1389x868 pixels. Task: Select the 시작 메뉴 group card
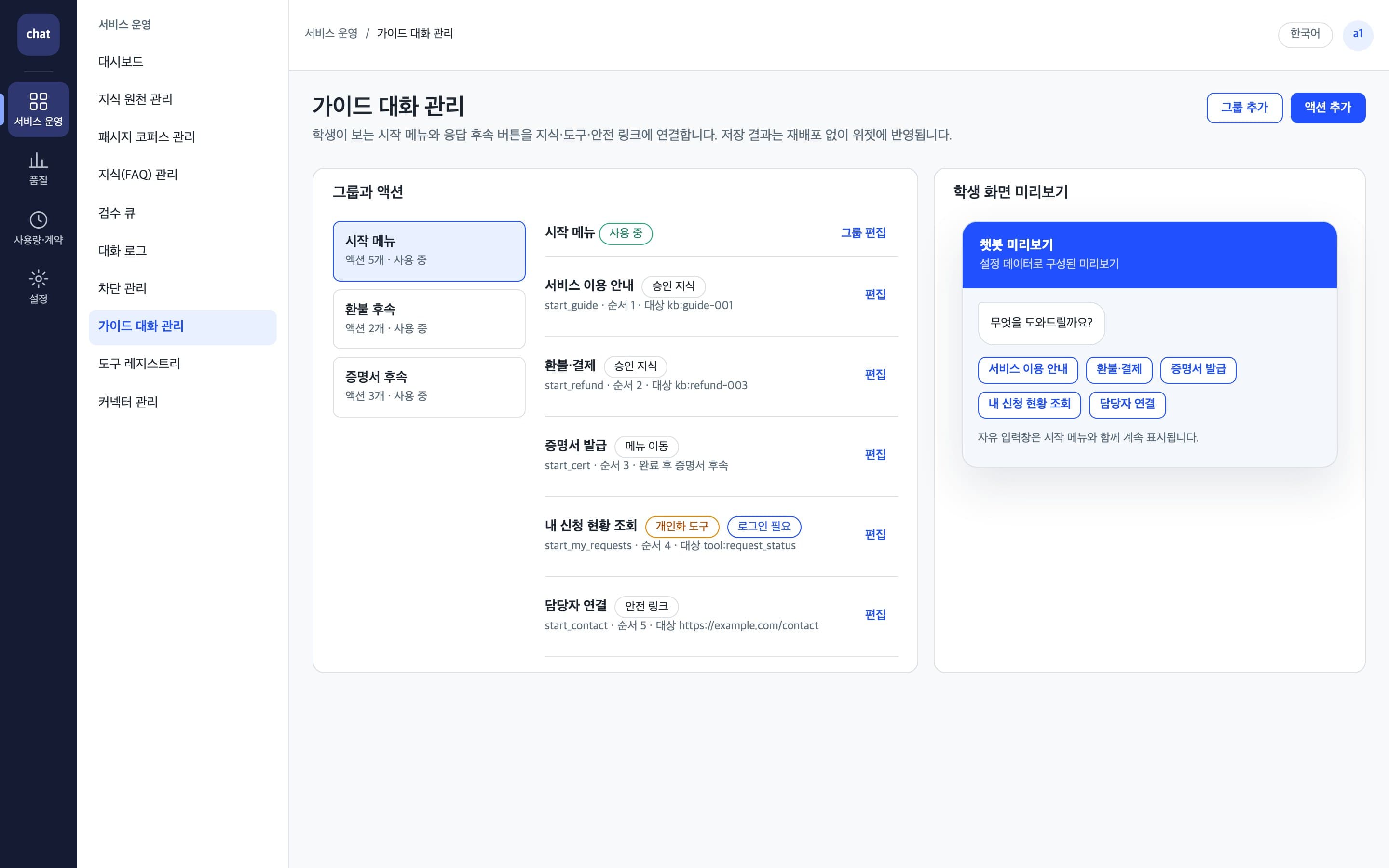(429, 251)
